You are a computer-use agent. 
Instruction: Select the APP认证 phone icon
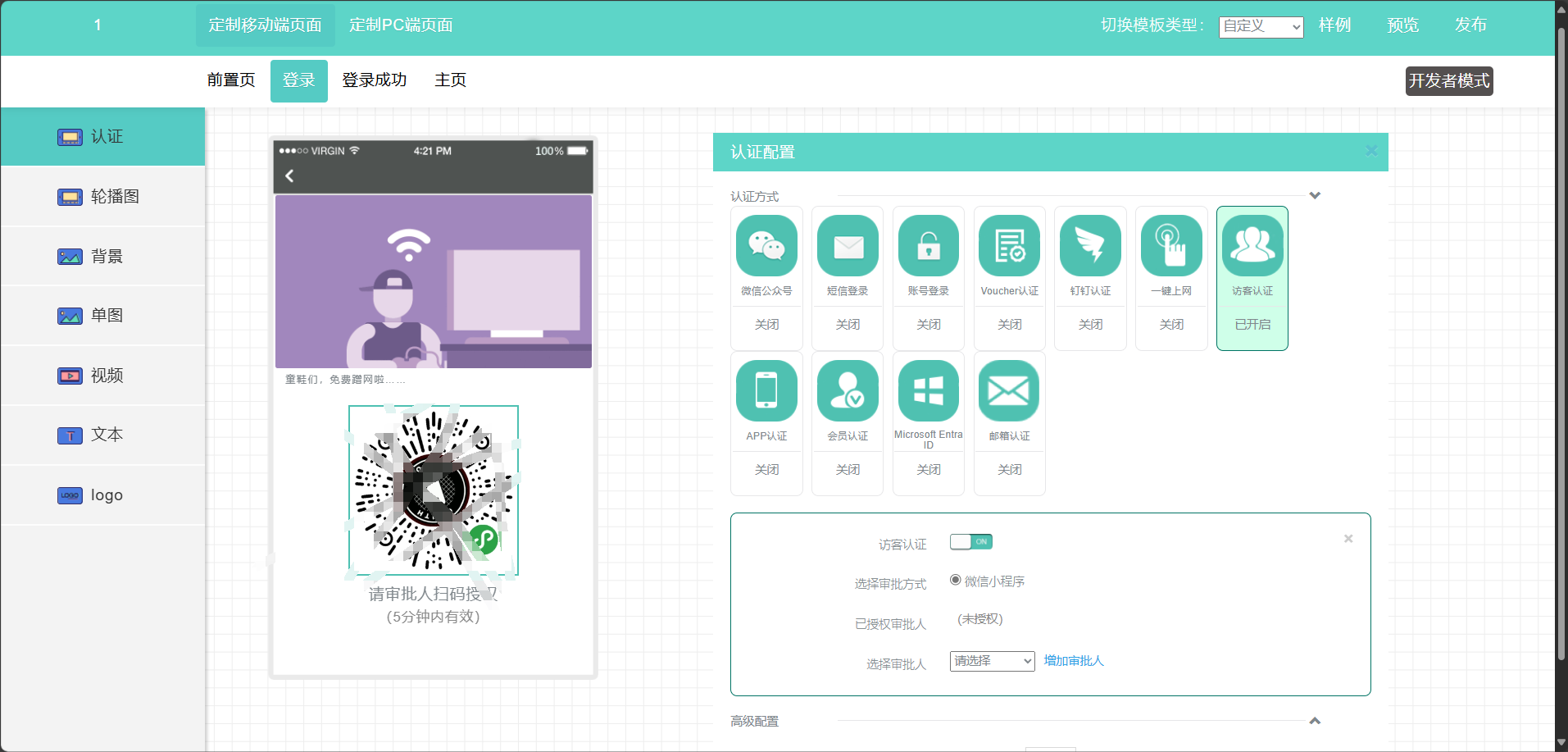pyautogui.click(x=766, y=390)
